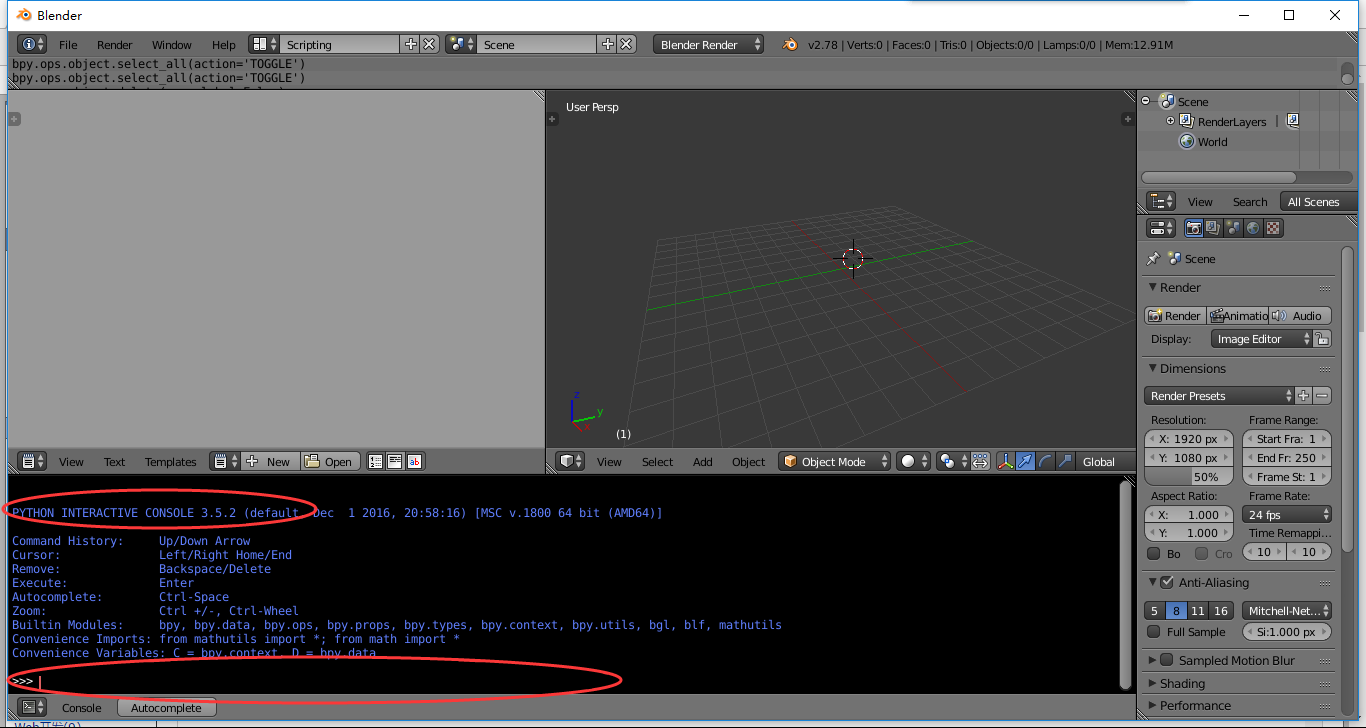
Task: Open the Render Presets dropdown
Action: click(1219, 395)
